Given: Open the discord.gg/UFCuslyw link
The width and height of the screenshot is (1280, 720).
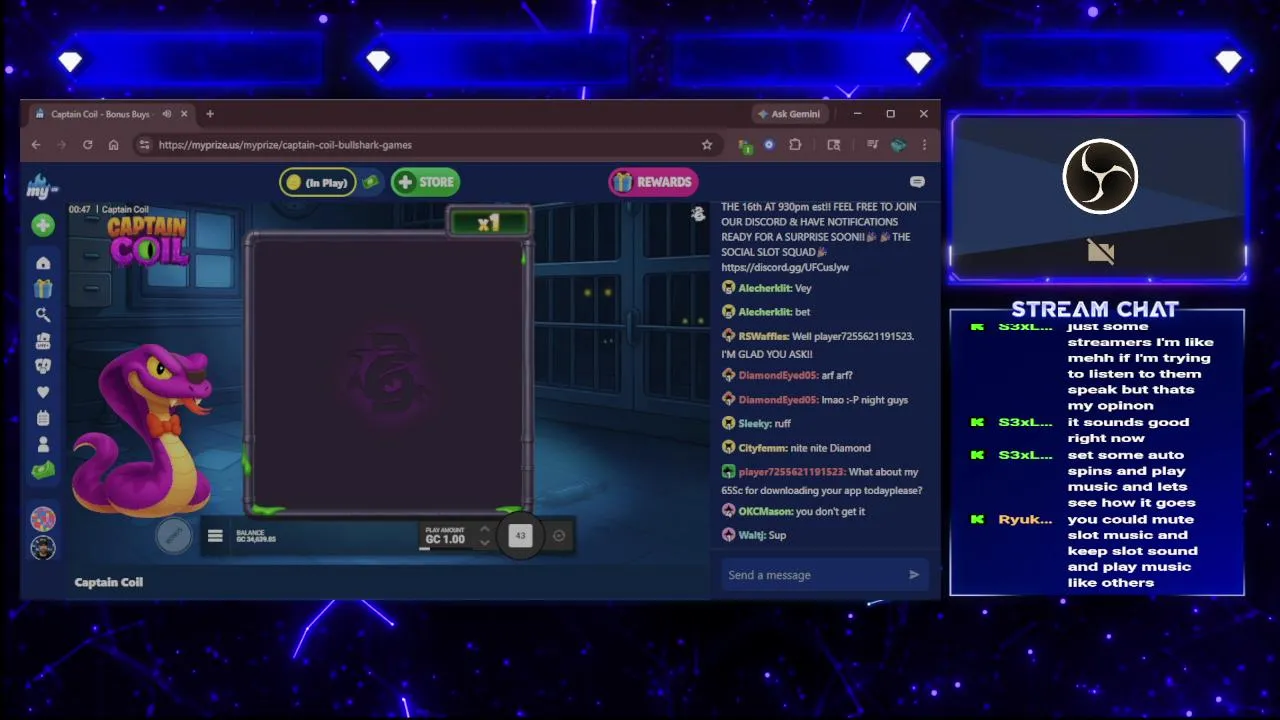Looking at the screenshot, I should click(x=785, y=268).
